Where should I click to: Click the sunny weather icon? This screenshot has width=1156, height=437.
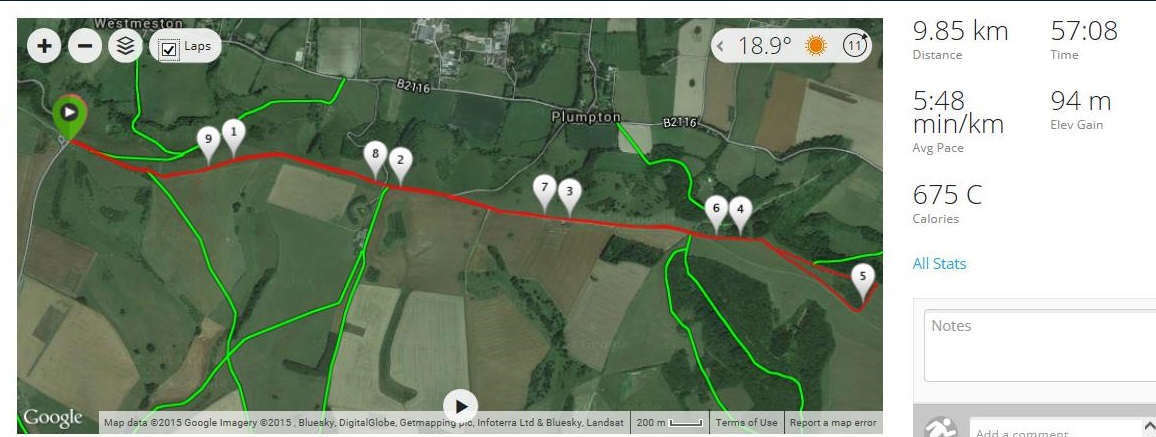click(x=815, y=46)
